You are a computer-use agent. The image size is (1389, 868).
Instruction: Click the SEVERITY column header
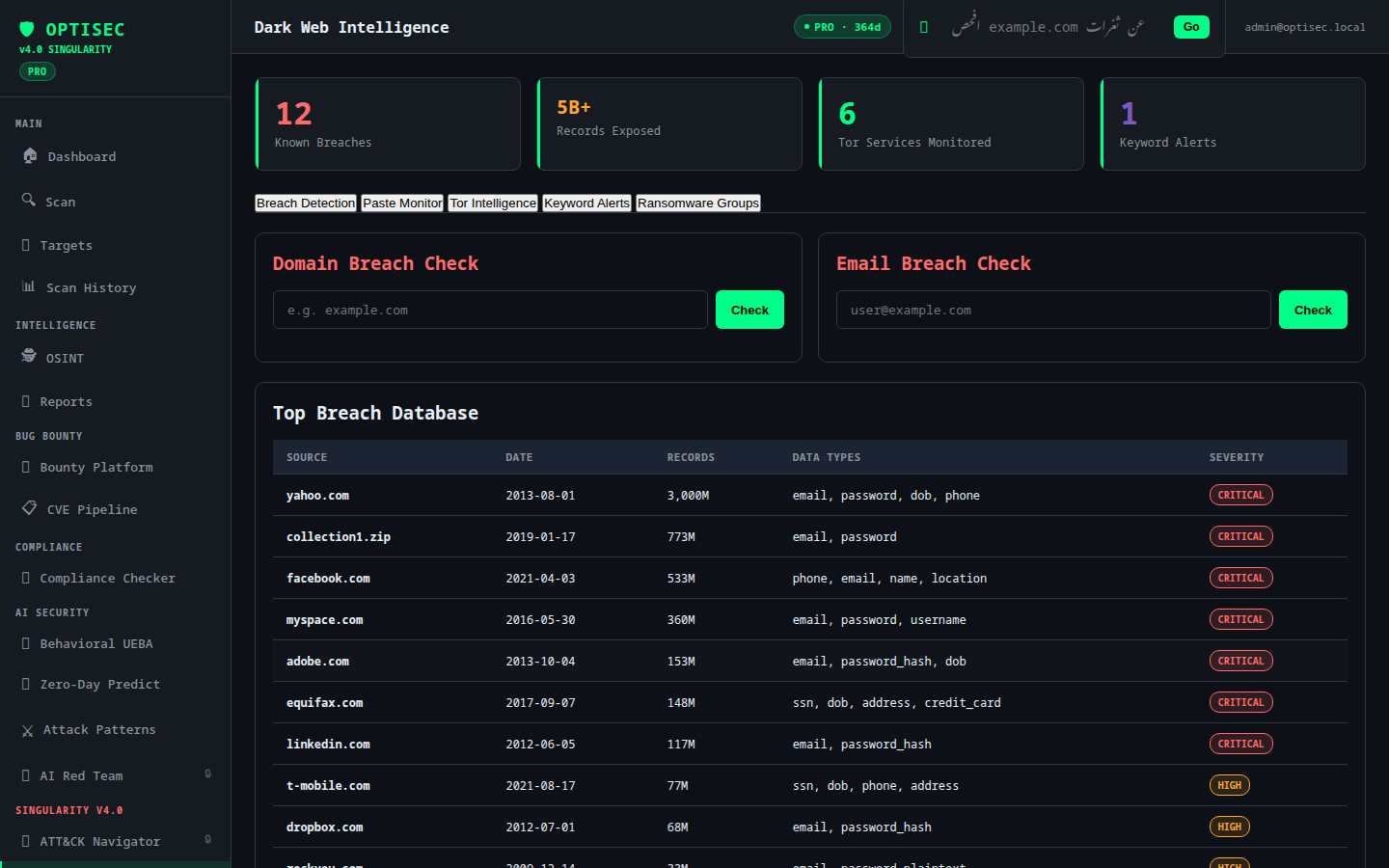click(x=1237, y=457)
